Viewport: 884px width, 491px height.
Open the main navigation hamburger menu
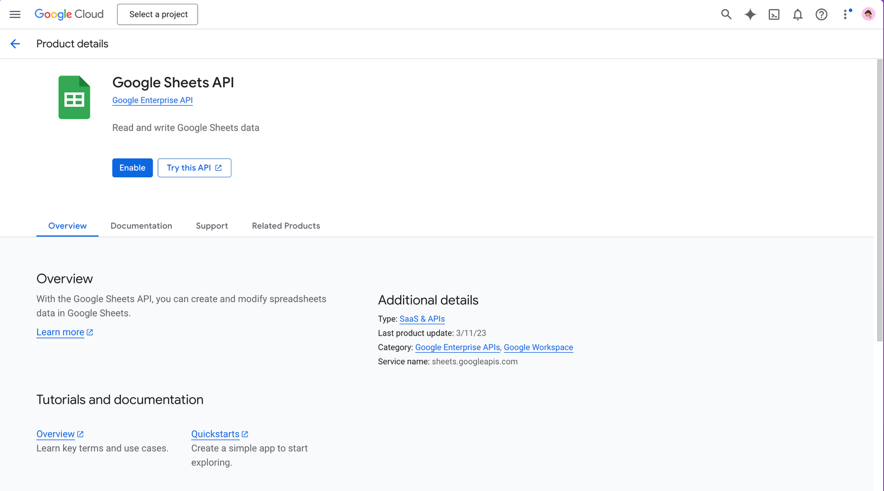pos(15,15)
